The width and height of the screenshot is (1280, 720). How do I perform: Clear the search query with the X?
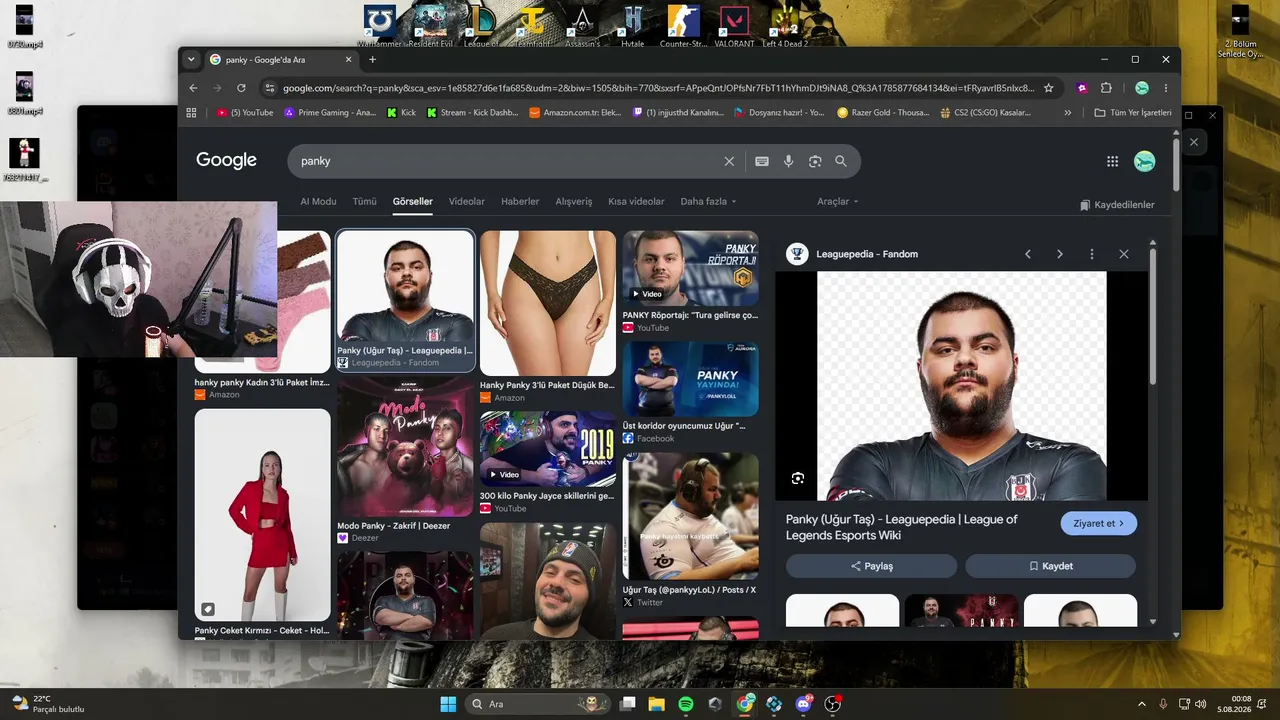729,161
